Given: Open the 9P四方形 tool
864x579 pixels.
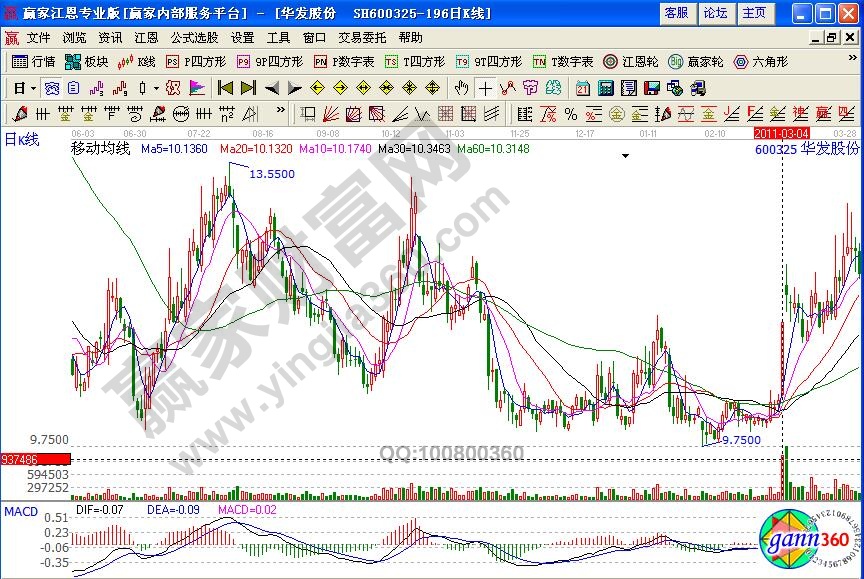Looking at the screenshot, I should point(270,62).
